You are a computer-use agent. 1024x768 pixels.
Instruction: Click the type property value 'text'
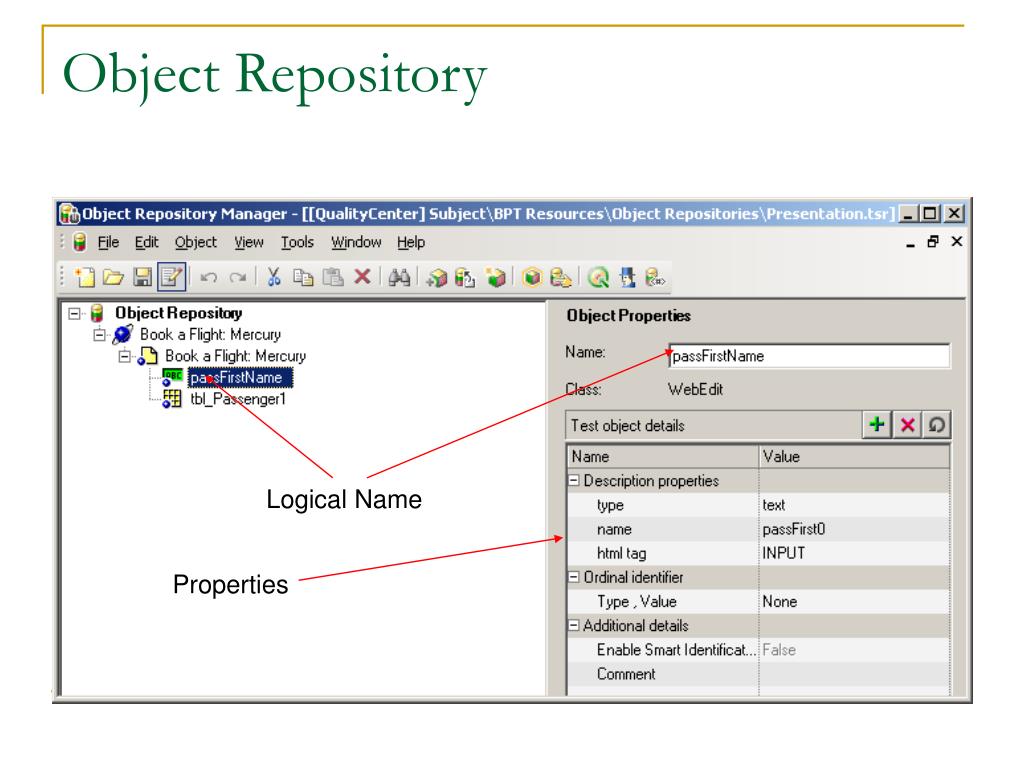774,505
